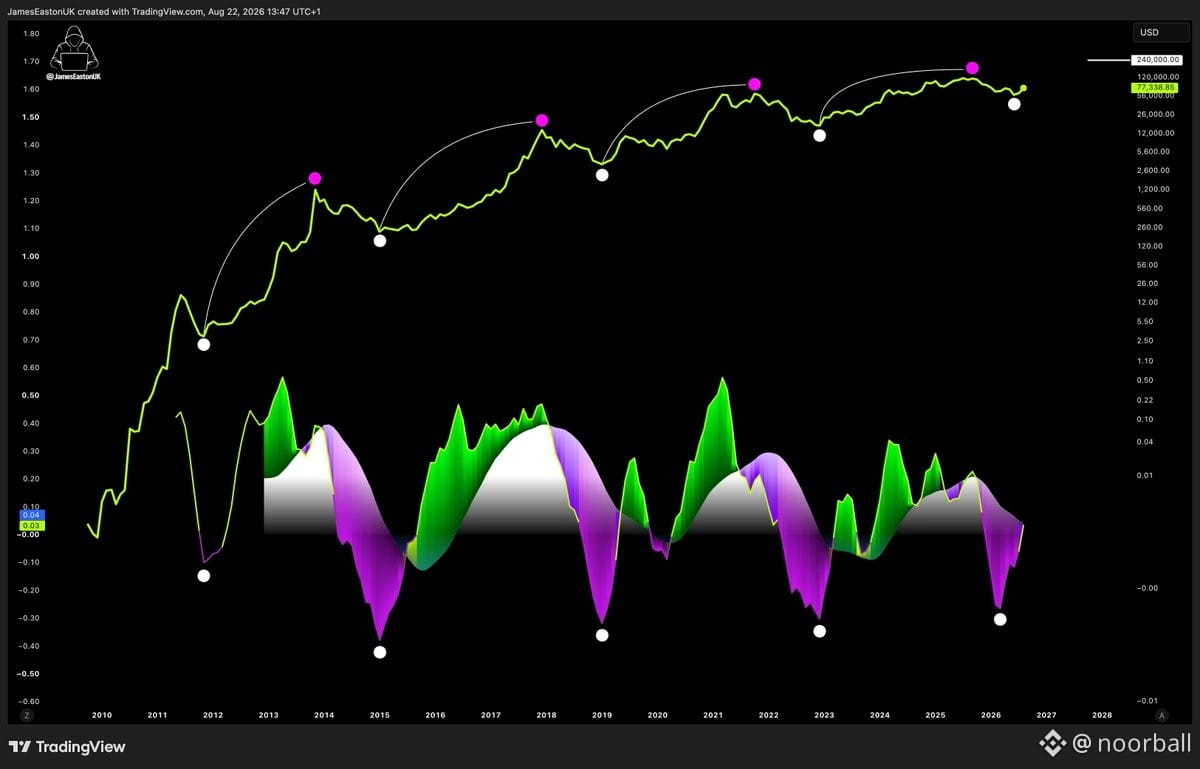Click the 1.50 value on left scale
1200x769 pixels.
[31, 117]
